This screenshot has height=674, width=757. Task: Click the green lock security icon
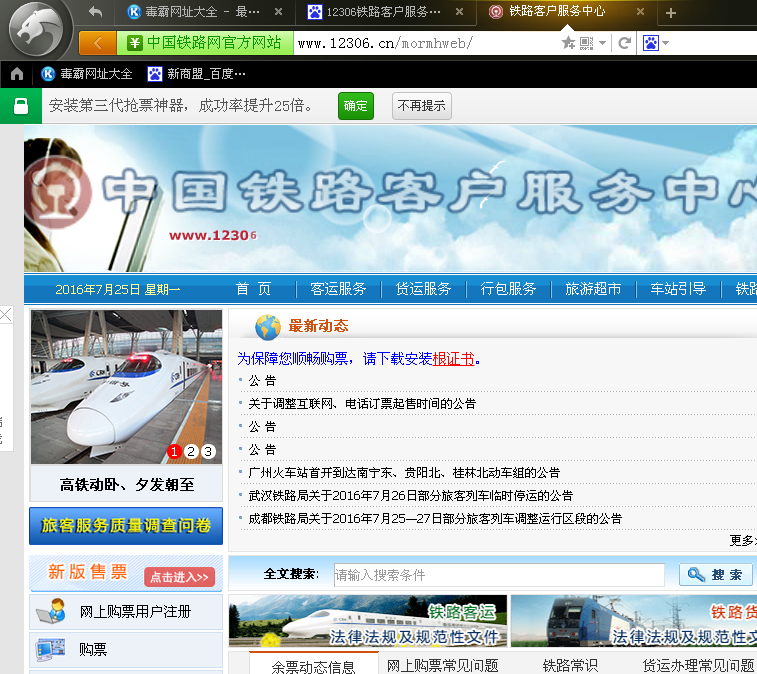[21, 106]
